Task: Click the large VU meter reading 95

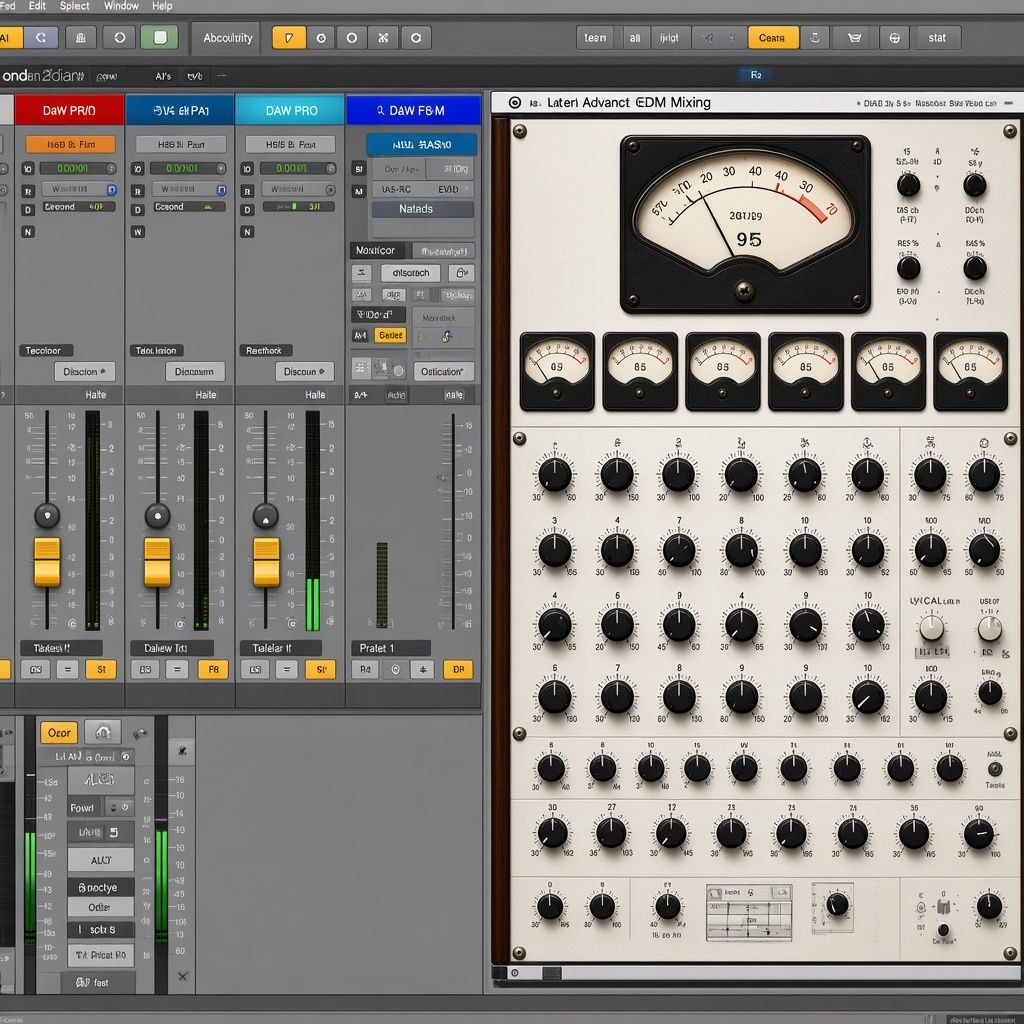Action: [745, 225]
